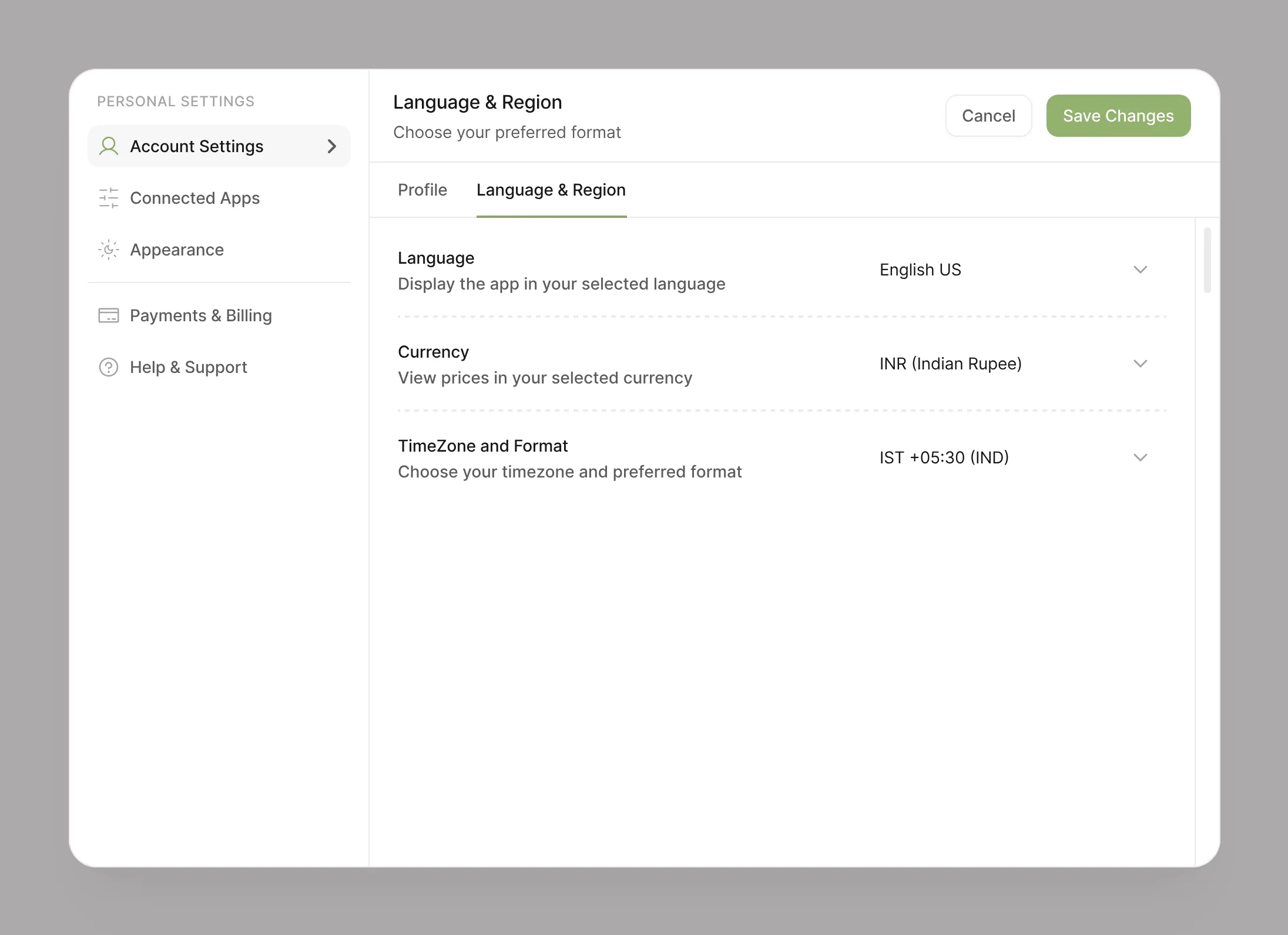Click the Cancel button
1288x935 pixels.
[x=988, y=116]
